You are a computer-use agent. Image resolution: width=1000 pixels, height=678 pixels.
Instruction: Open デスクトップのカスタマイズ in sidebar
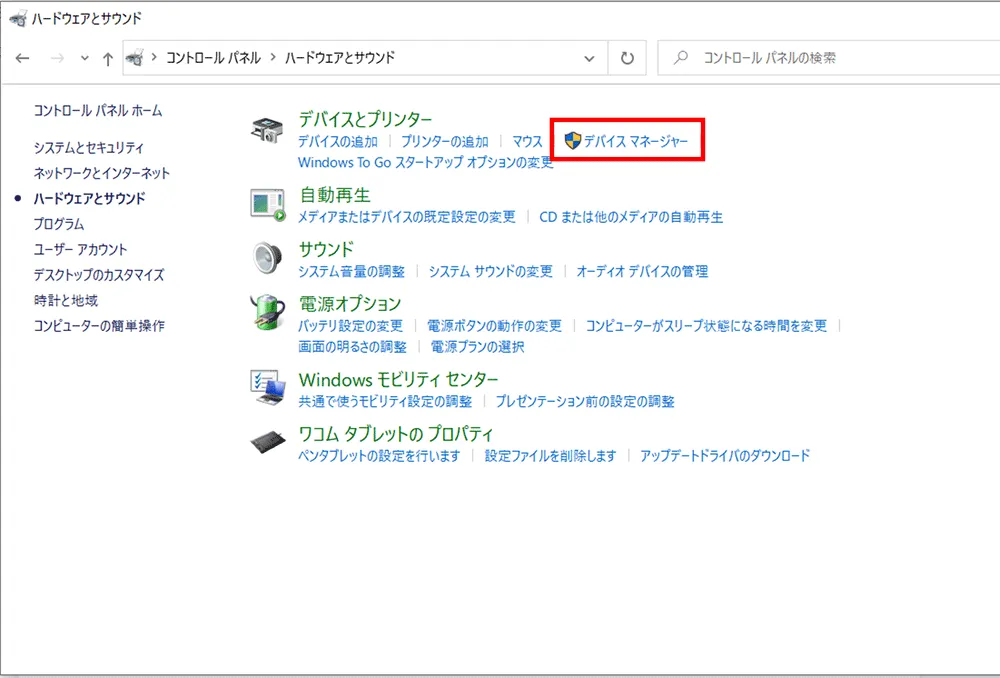(99, 275)
